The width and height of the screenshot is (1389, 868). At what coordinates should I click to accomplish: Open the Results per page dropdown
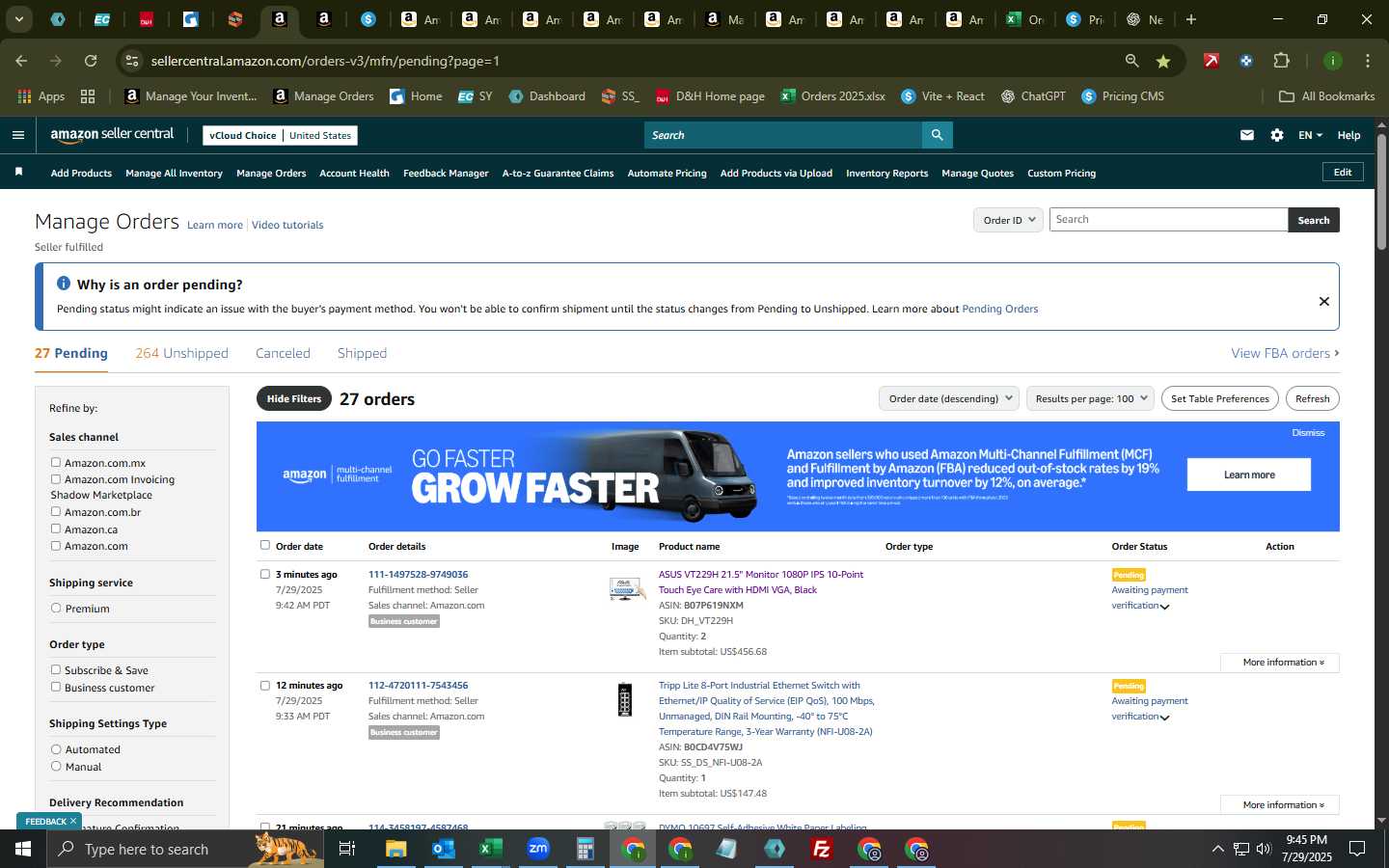pos(1090,398)
